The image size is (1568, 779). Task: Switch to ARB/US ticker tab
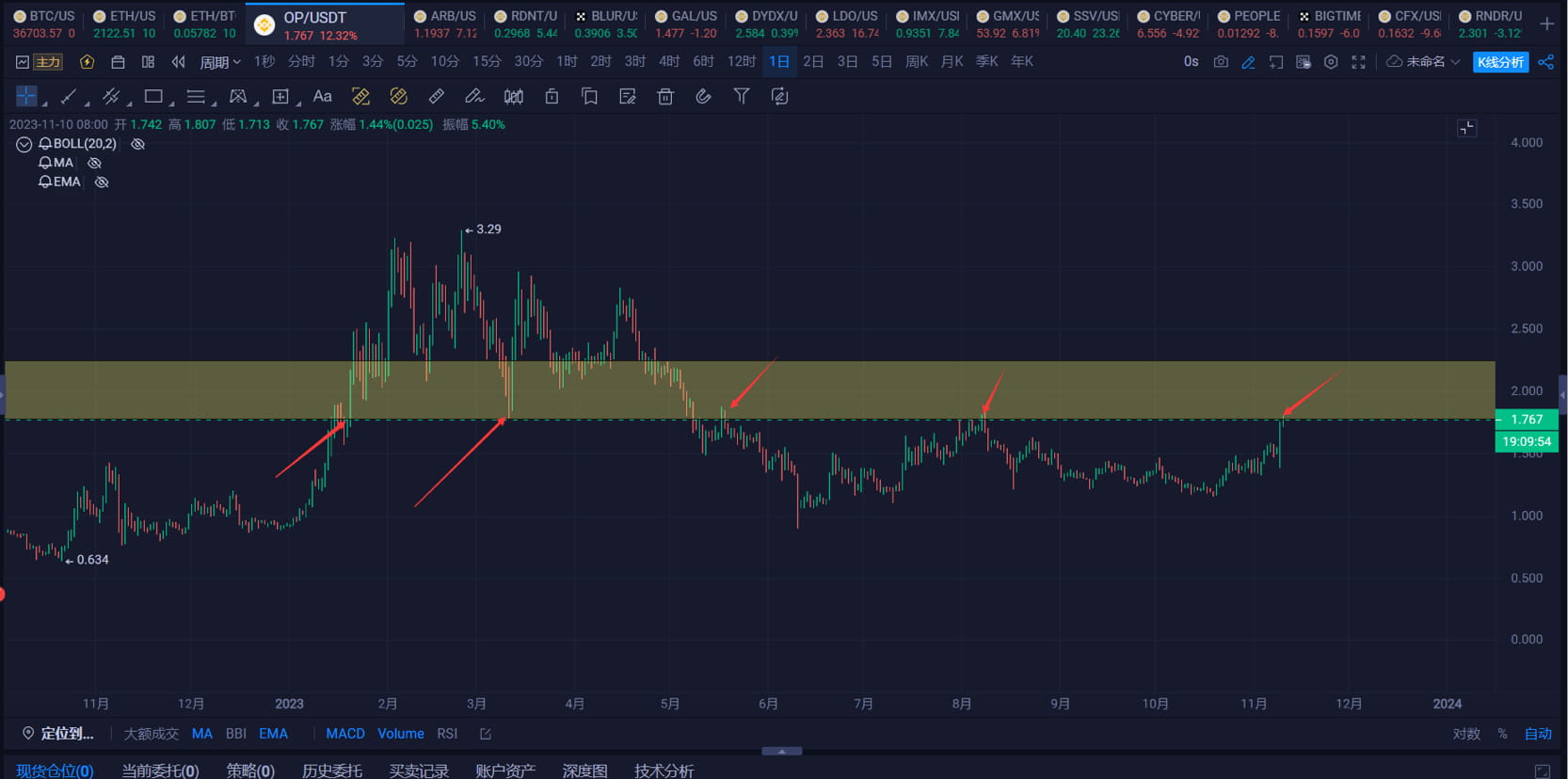click(x=445, y=24)
